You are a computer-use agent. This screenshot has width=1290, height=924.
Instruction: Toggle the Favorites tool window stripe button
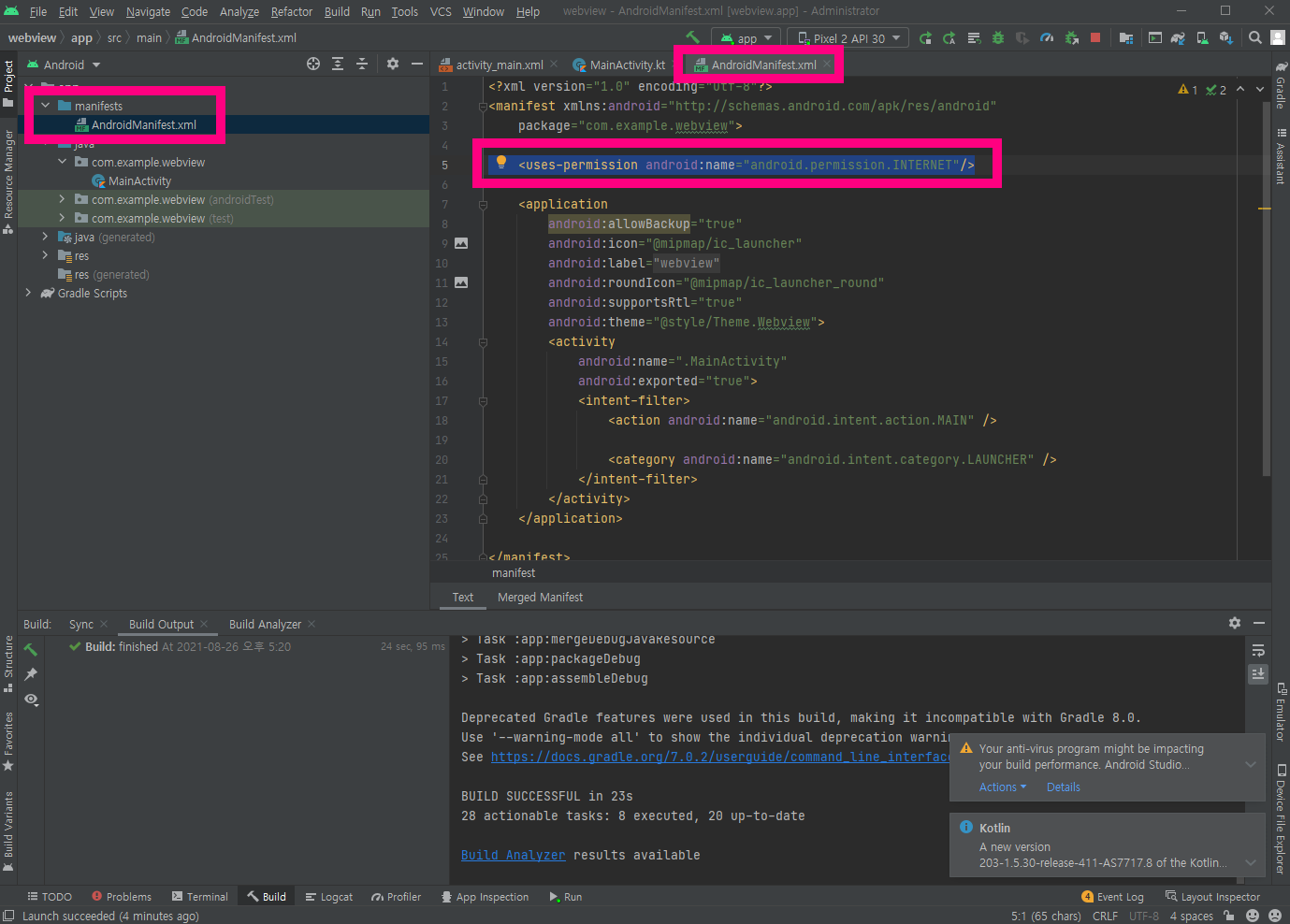point(8,741)
